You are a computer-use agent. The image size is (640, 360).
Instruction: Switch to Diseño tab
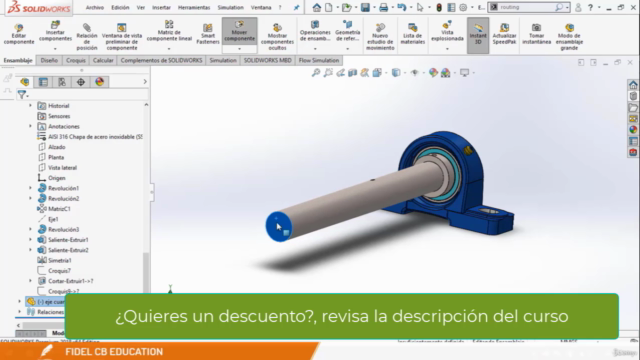pyautogui.click(x=49, y=60)
